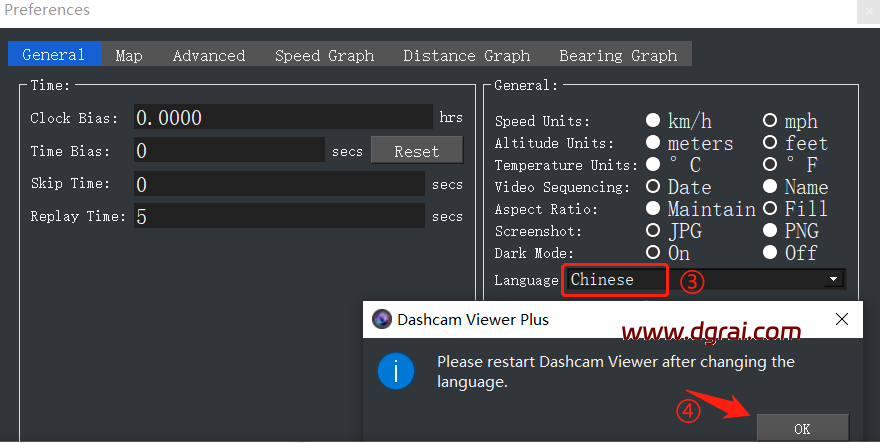Click OK in the restart dialog

[x=802, y=428]
